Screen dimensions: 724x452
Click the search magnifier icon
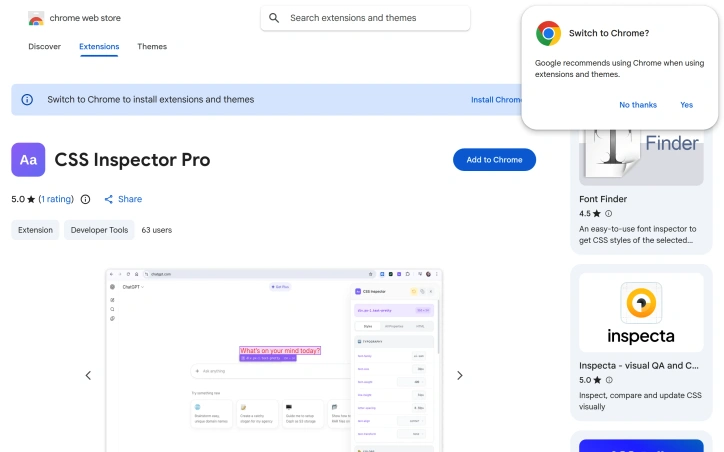pyautogui.click(x=274, y=18)
